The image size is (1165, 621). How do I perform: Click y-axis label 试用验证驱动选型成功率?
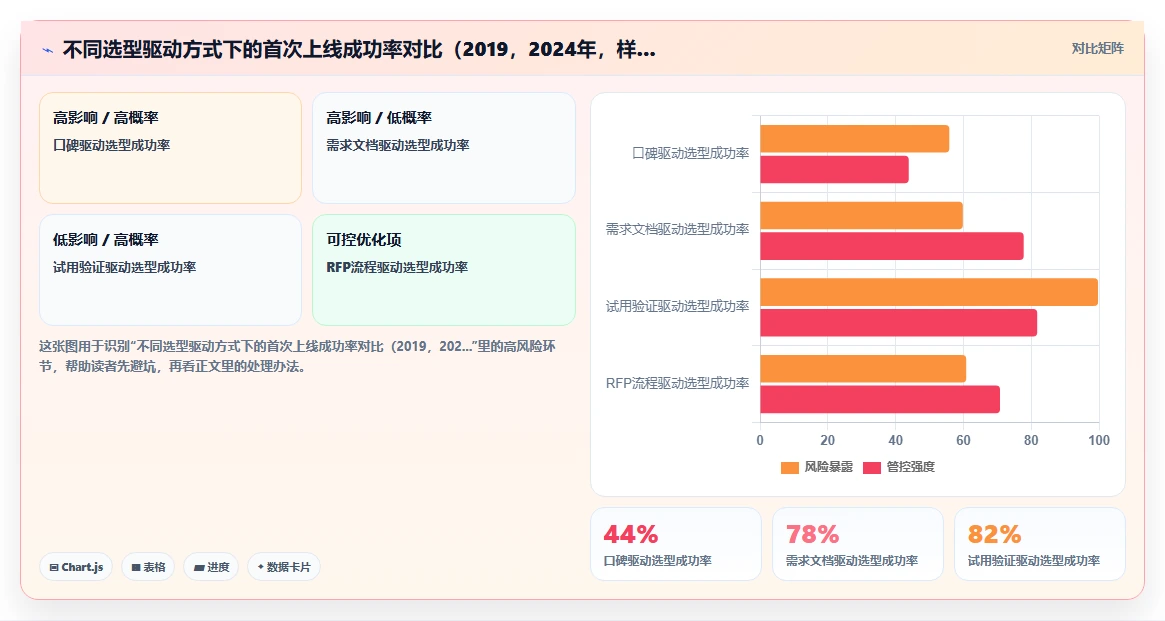677,306
